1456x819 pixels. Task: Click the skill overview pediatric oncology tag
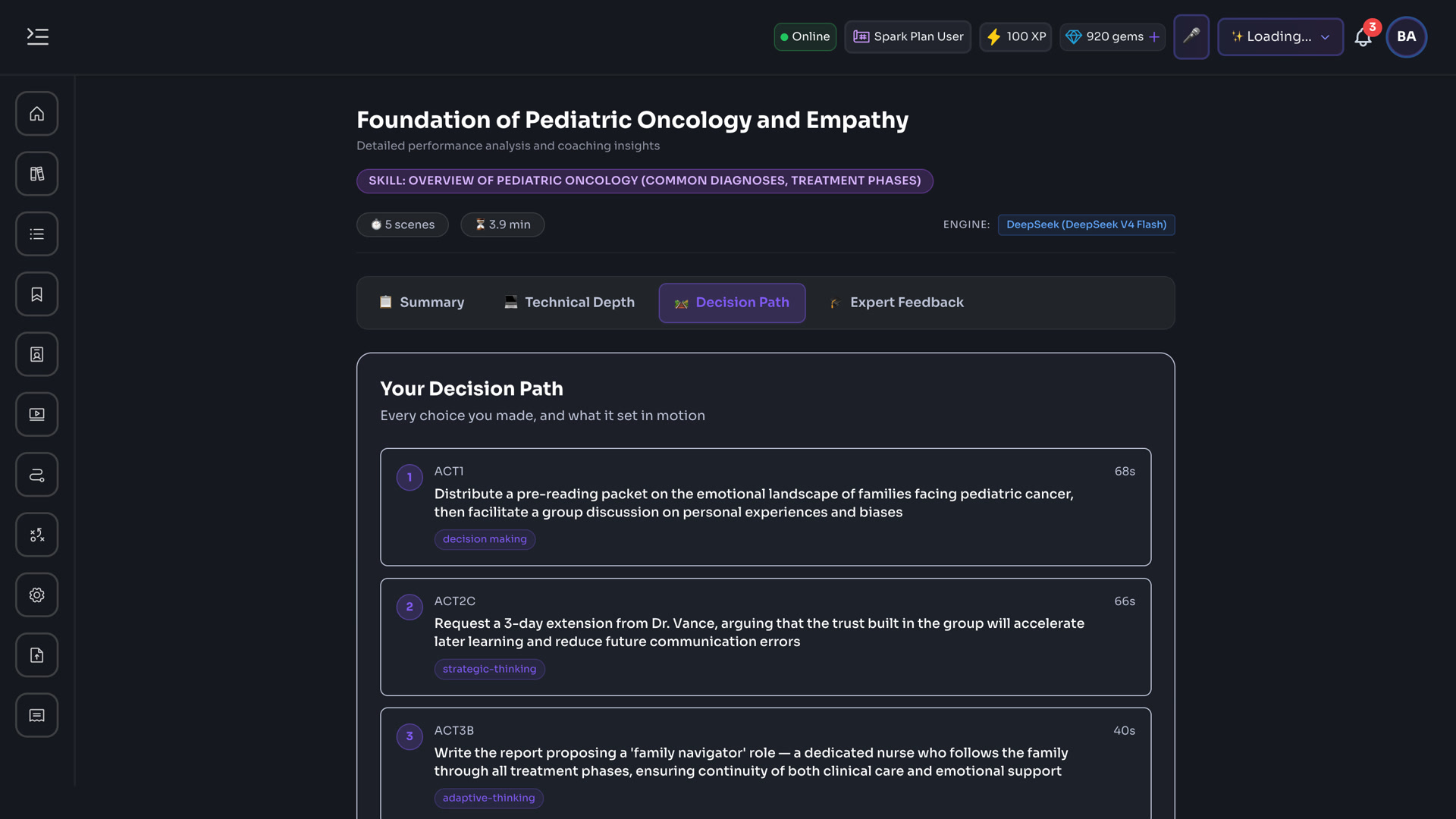(x=645, y=180)
